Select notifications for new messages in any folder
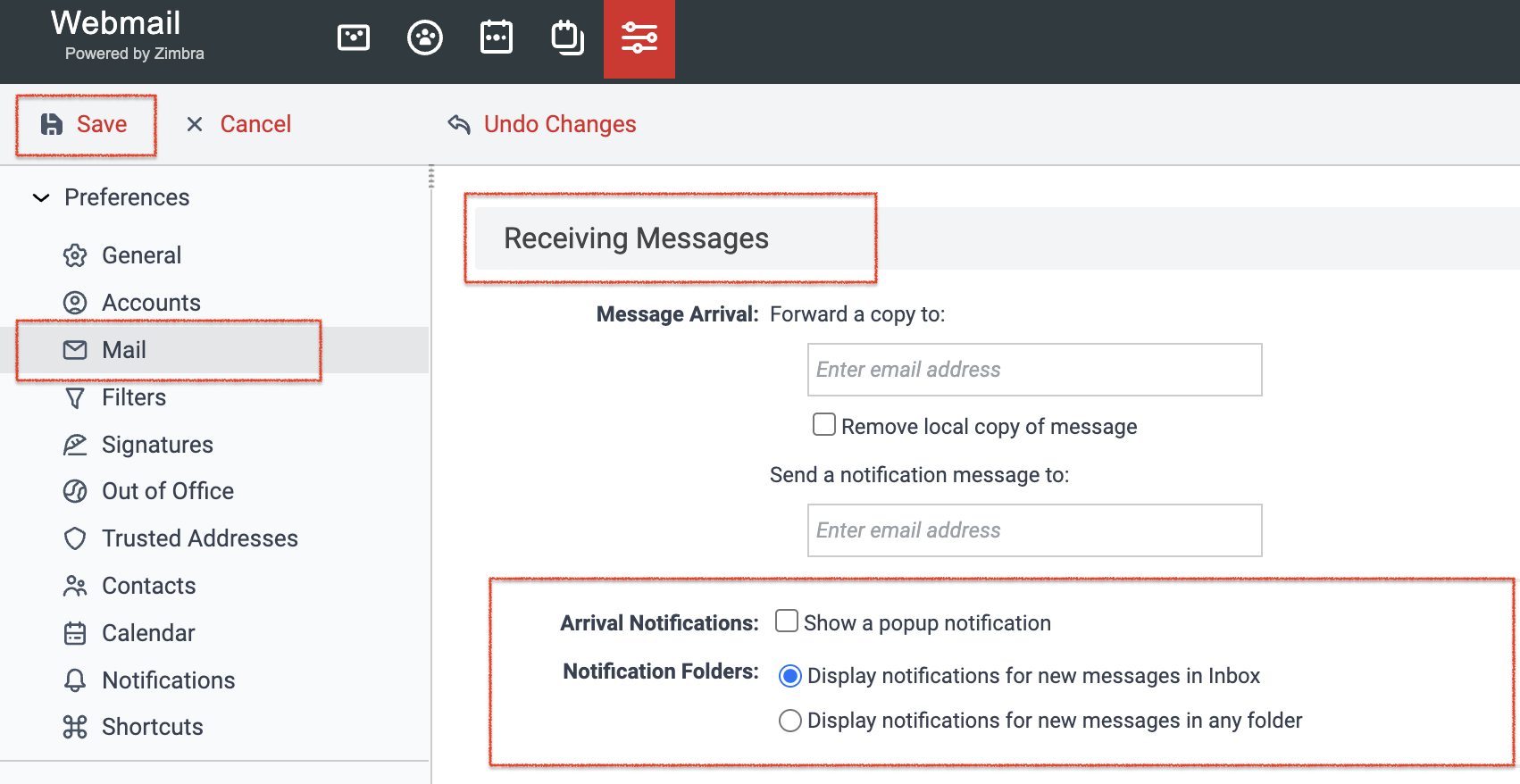Screen dimensions: 1520x784 [790, 721]
